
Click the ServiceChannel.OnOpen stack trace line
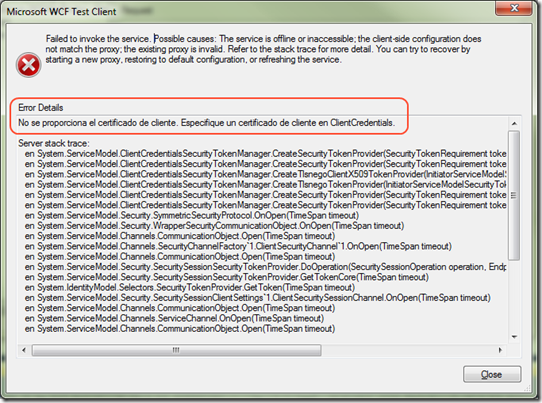tap(174, 318)
